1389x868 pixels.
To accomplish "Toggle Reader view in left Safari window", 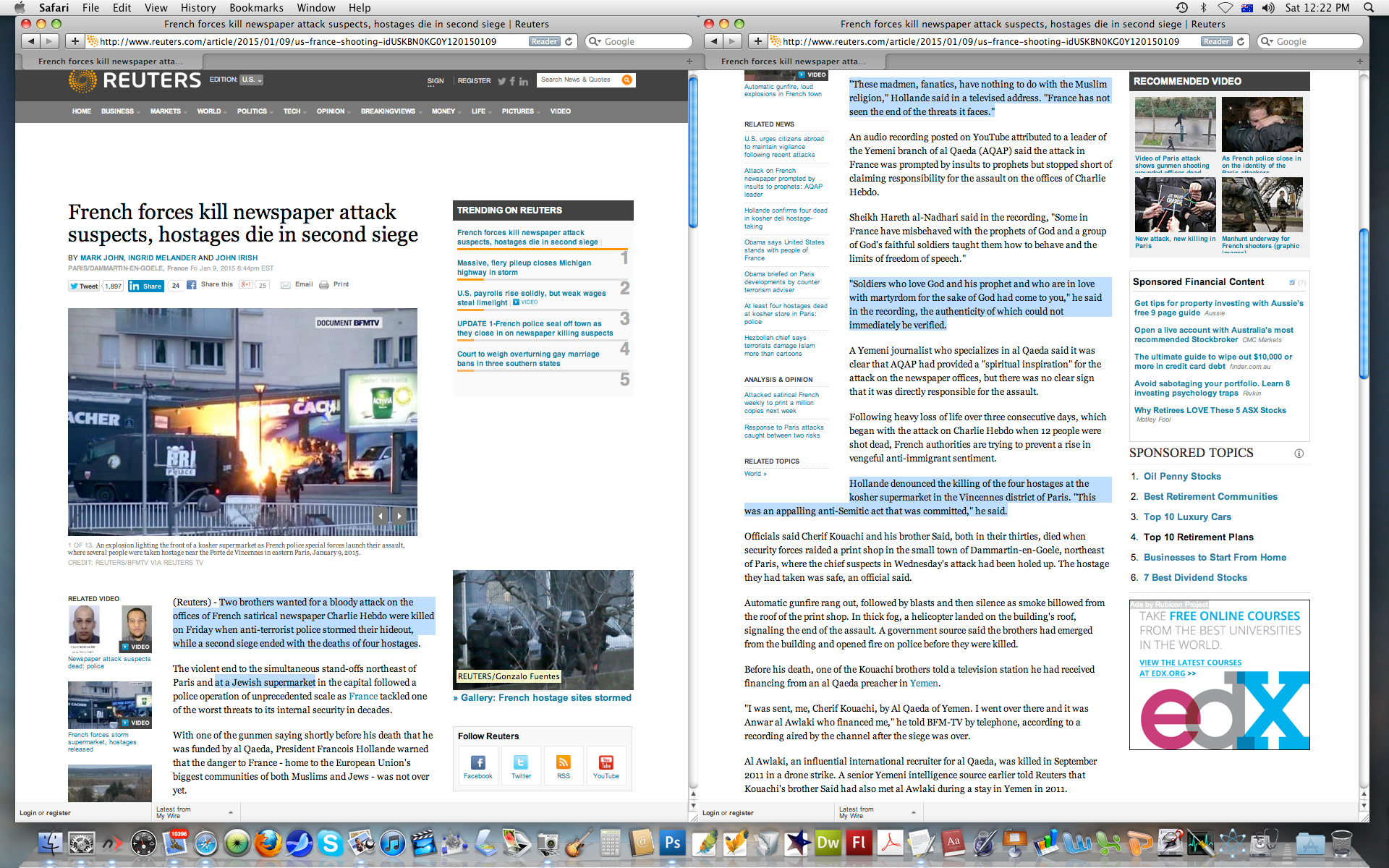I will click(x=545, y=41).
